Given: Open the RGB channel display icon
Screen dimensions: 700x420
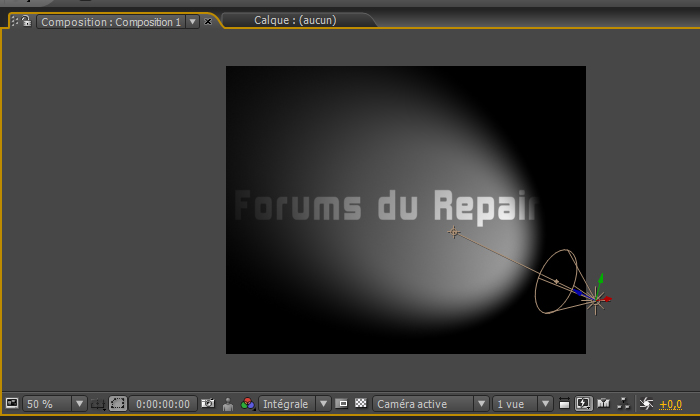Looking at the screenshot, I should point(247,404).
